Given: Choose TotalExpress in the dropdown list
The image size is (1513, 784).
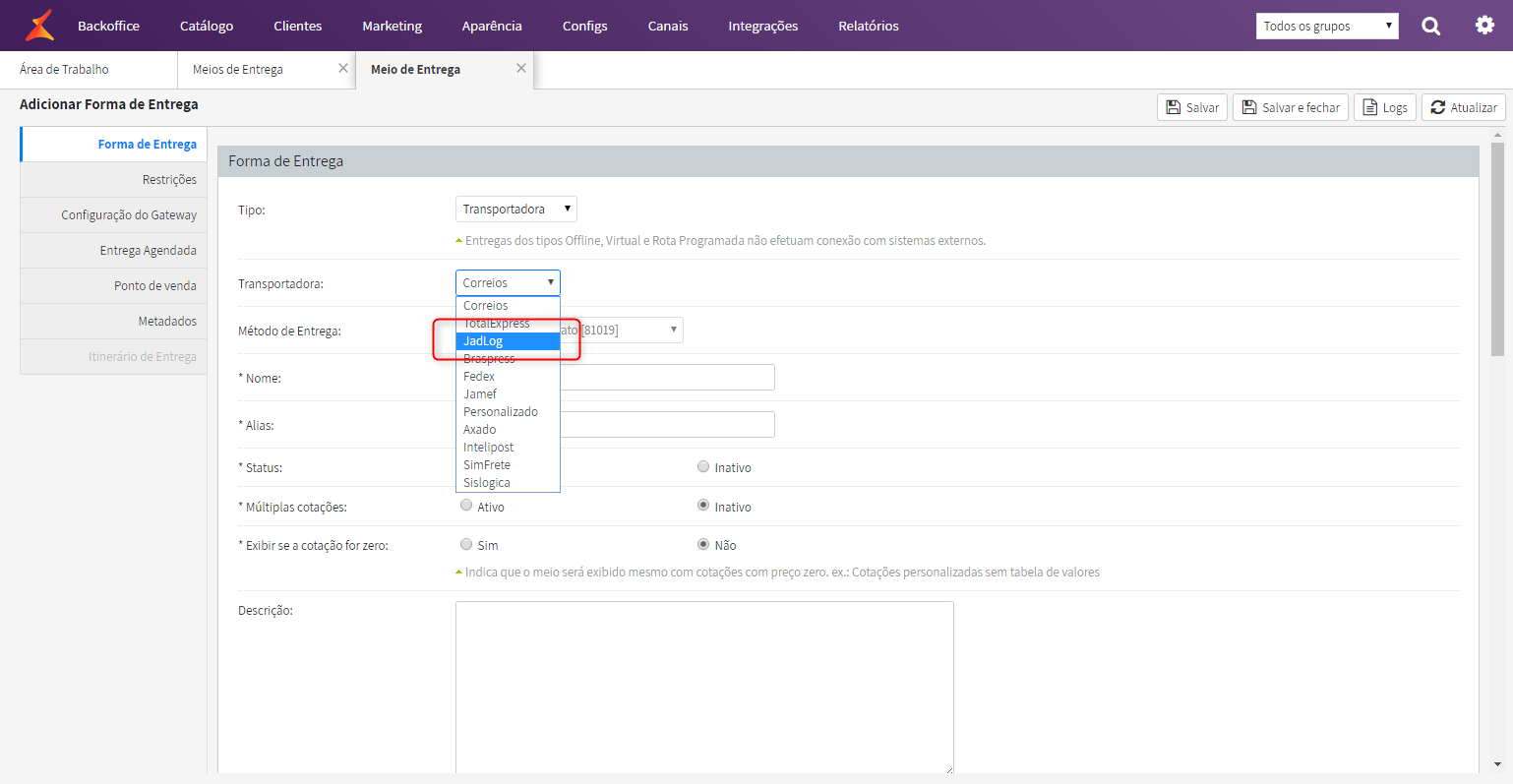Looking at the screenshot, I should pyautogui.click(x=508, y=324).
